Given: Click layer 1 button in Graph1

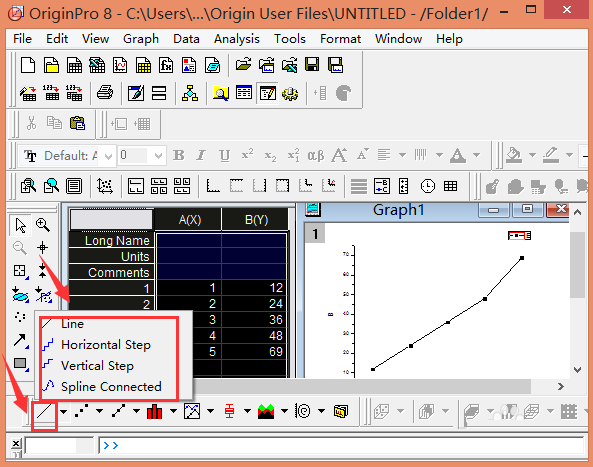Looking at the screenshot, I should [315, 234].
